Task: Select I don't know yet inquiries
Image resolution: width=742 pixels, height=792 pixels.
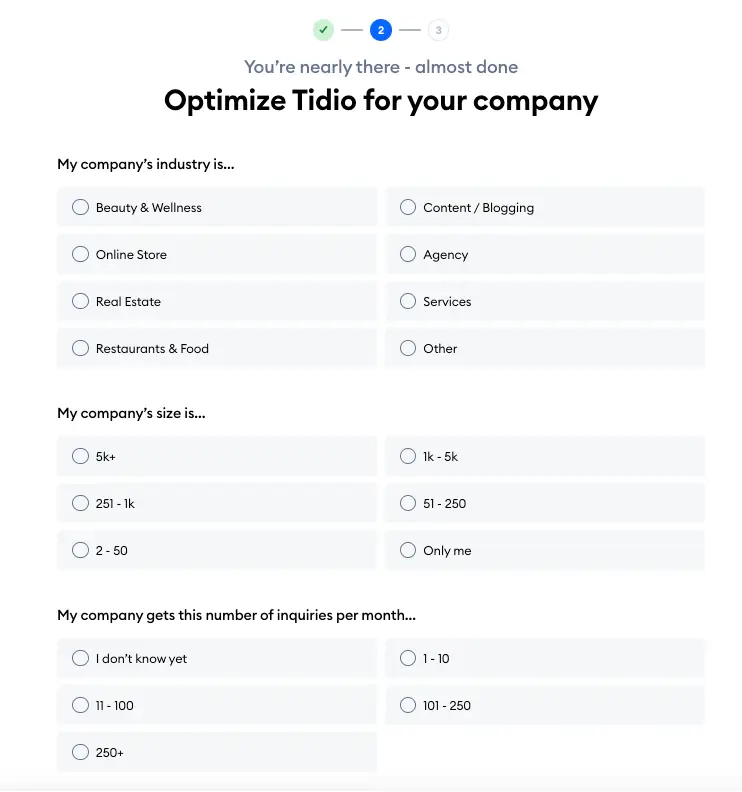Action: coord(217,658)
